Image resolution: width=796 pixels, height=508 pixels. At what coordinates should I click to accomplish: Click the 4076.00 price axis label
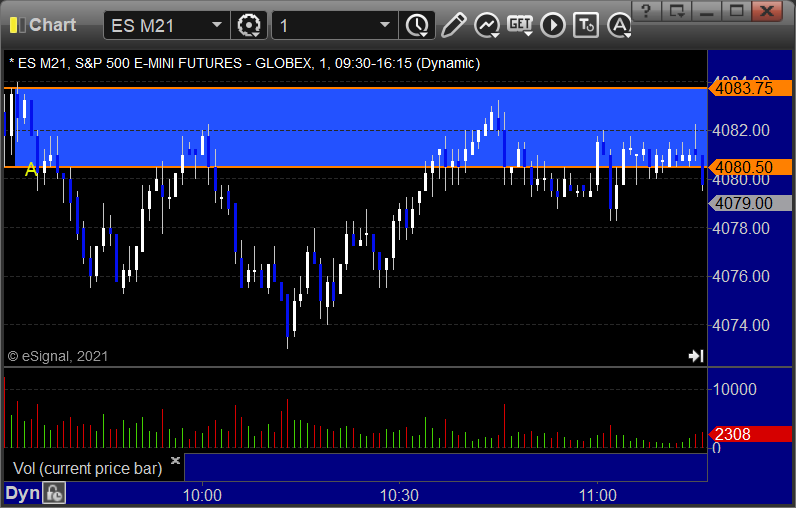tap(741, 276)
